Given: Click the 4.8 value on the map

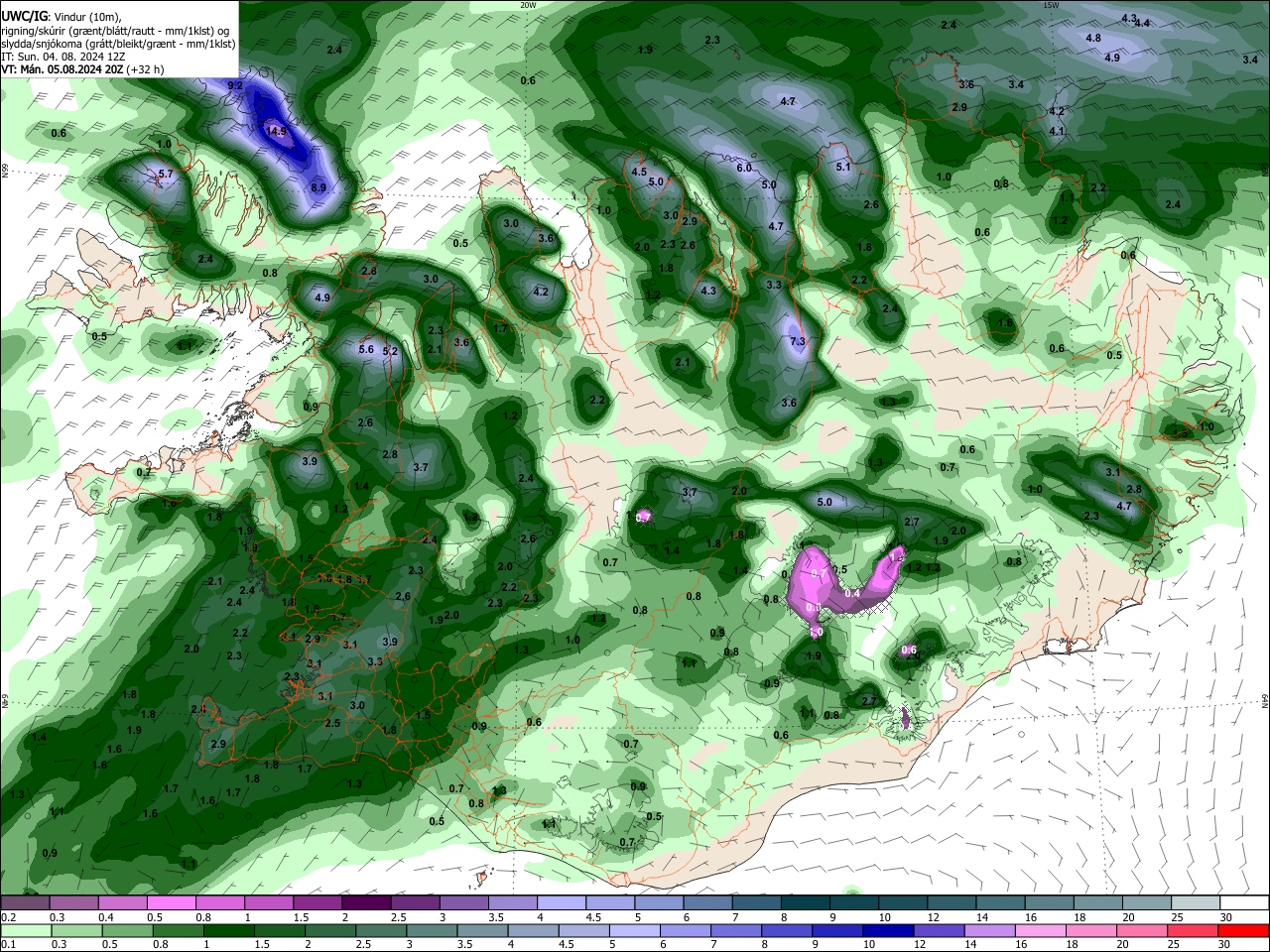Looking at the screenshot, I should pos(1093,38).
